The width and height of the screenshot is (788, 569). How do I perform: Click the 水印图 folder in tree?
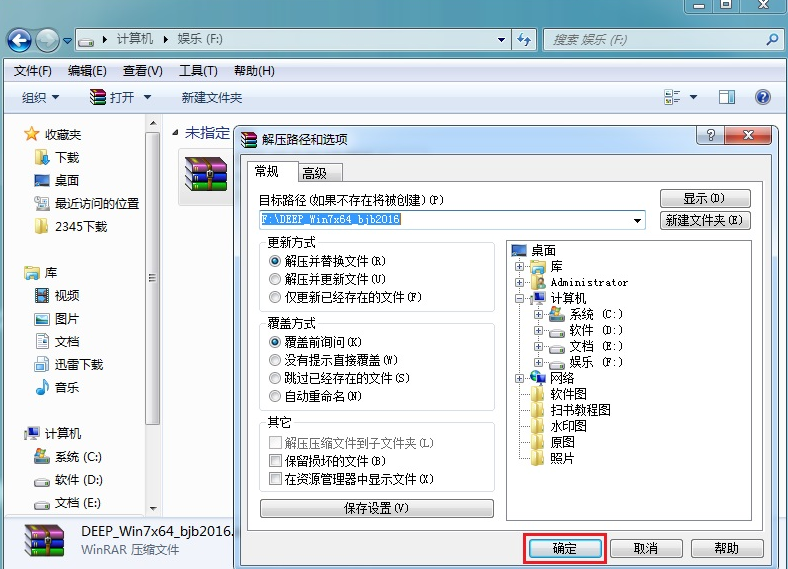click(568, 426)
